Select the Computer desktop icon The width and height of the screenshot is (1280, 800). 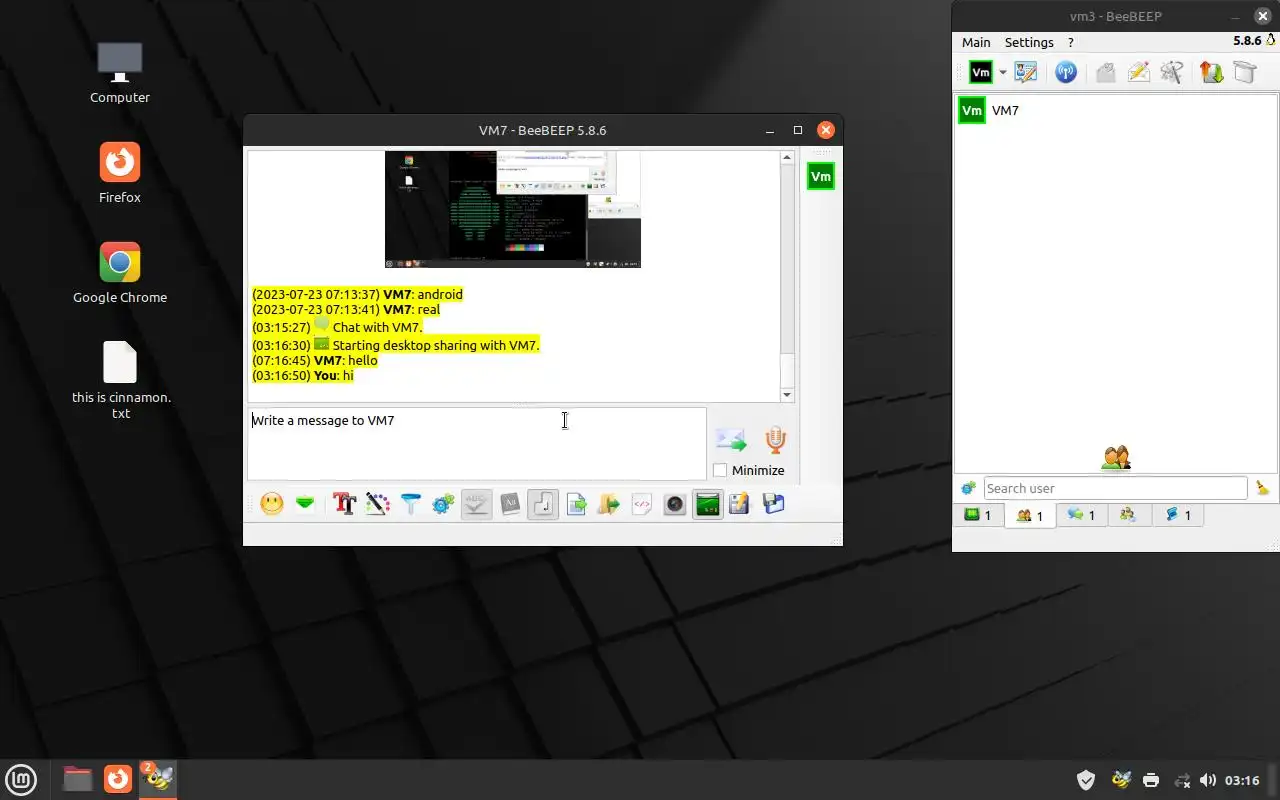coord(120,73)
